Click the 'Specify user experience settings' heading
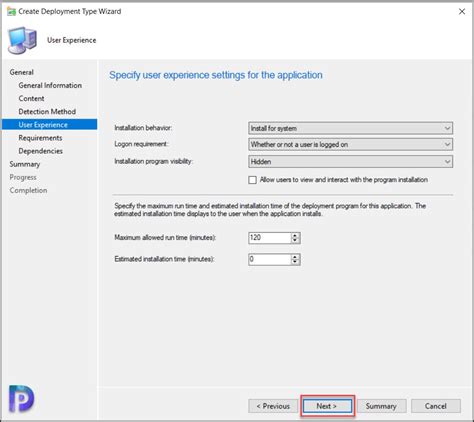 [x=216, y=75]
